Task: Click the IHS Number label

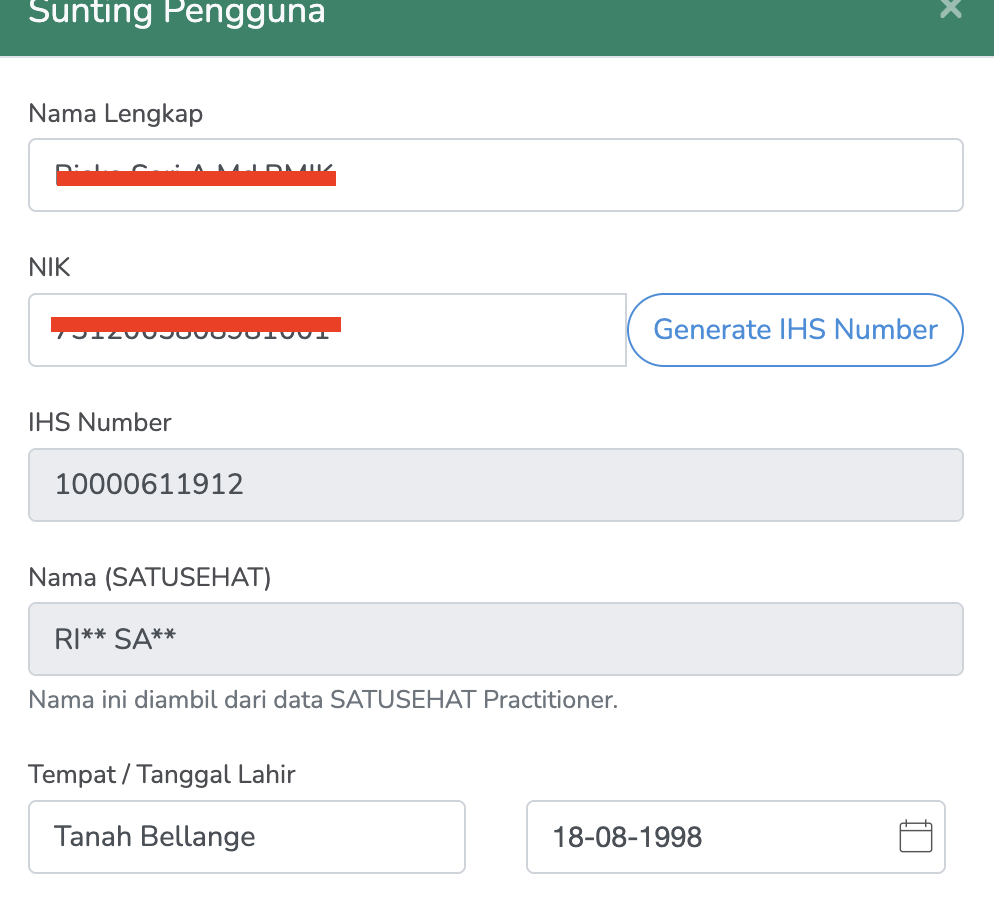Action: coord(100,423)
